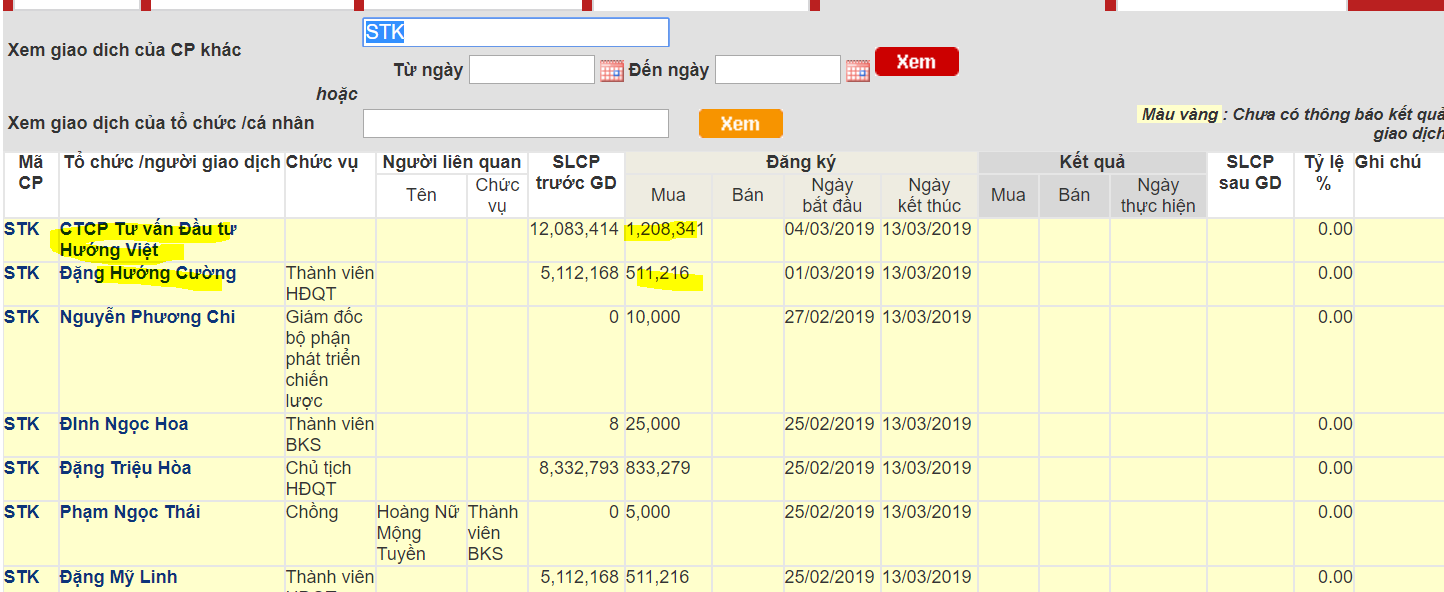Image resolution: width=1444 pixels, height=592 pixels.
Task: Open the Phạm Ngọc Thái link
Action: (x=130, y=512)
